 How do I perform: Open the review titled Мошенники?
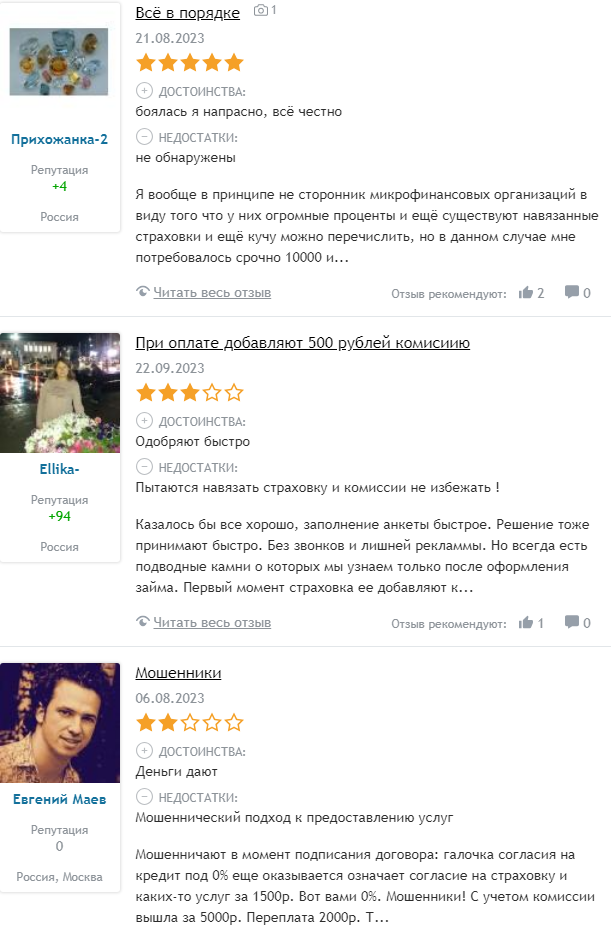click(x=178, y=673)
